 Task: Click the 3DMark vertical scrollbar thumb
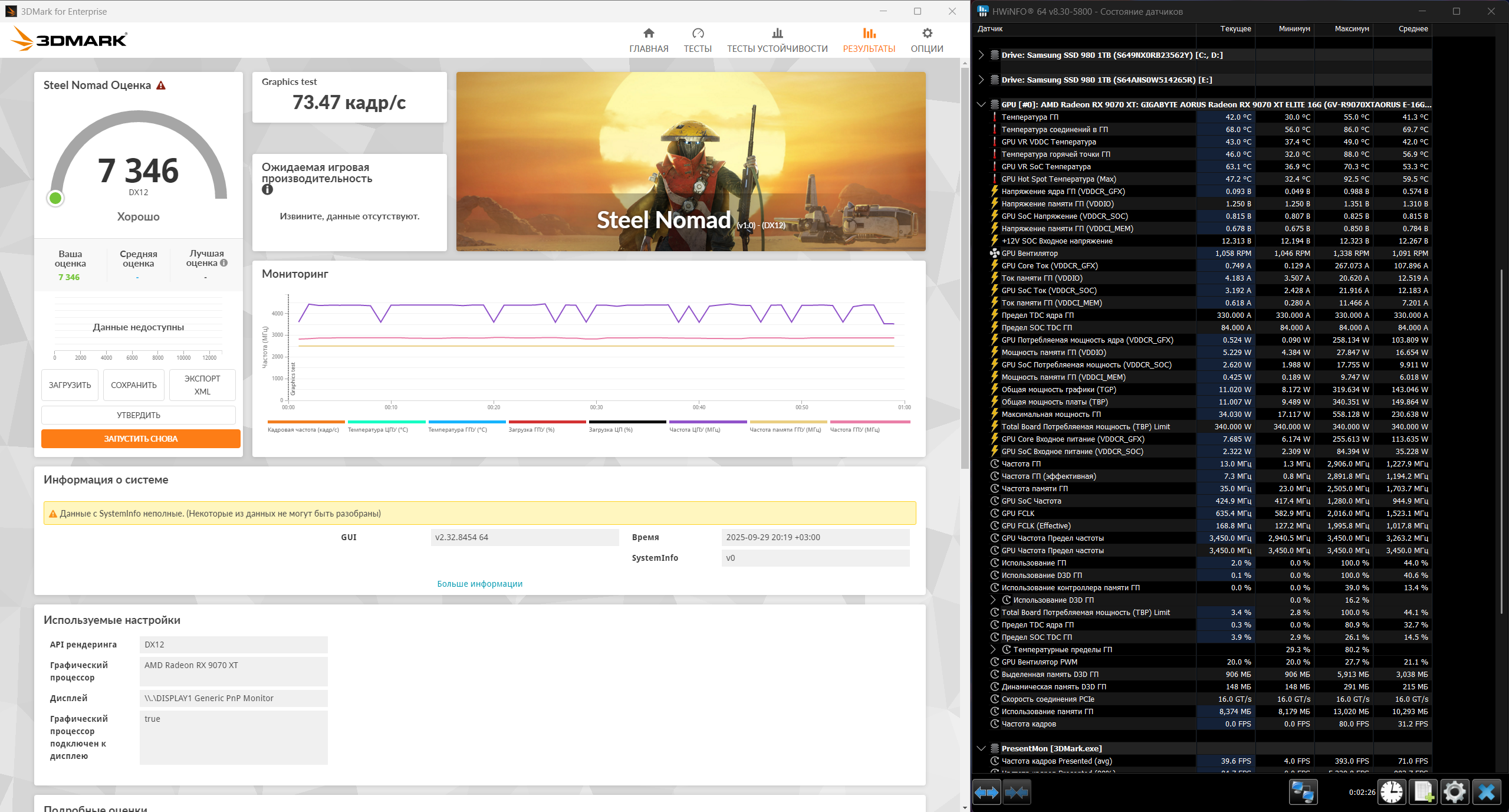pos(965,268)
